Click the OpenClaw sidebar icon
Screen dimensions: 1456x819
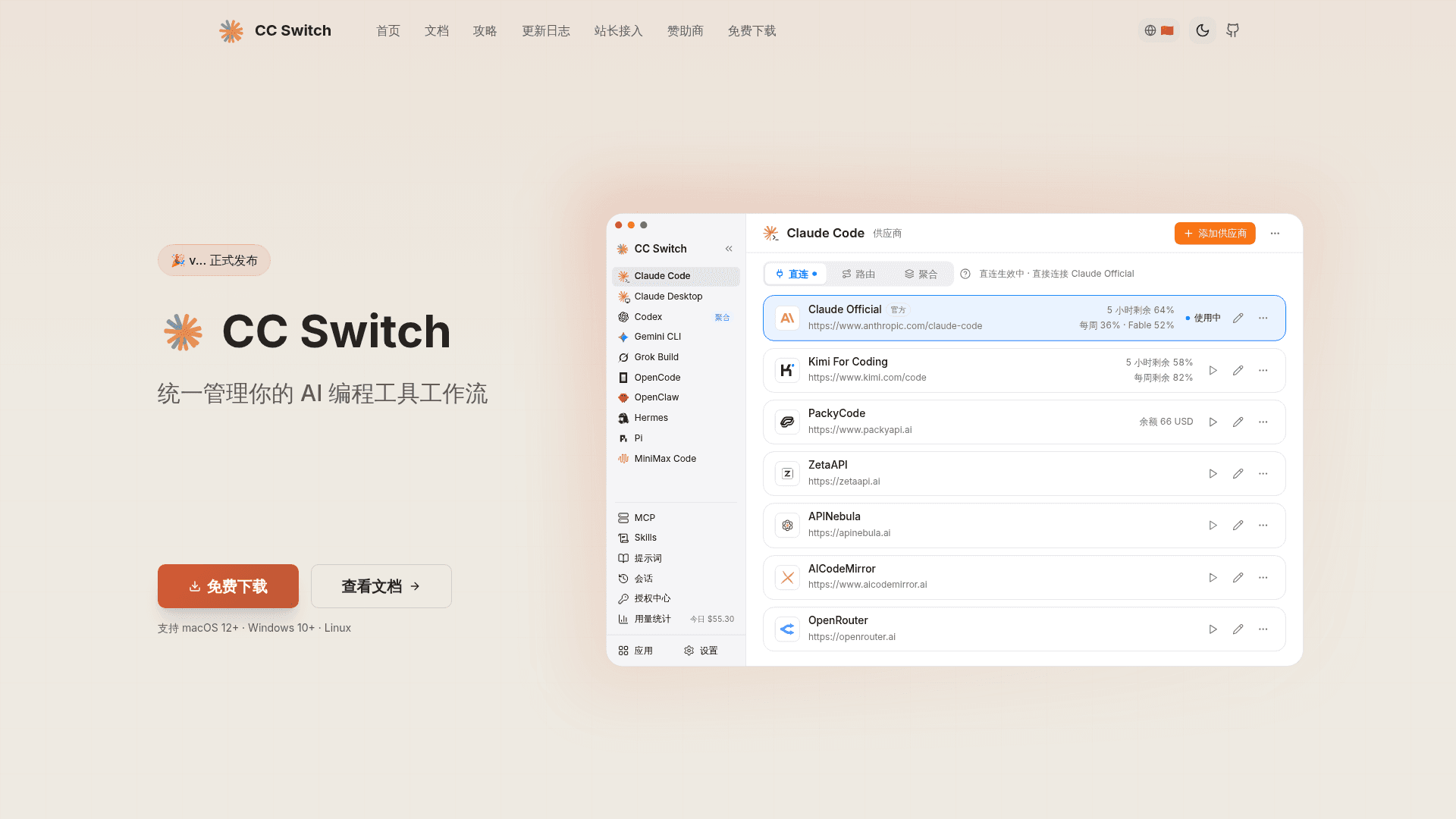point(623,397)
